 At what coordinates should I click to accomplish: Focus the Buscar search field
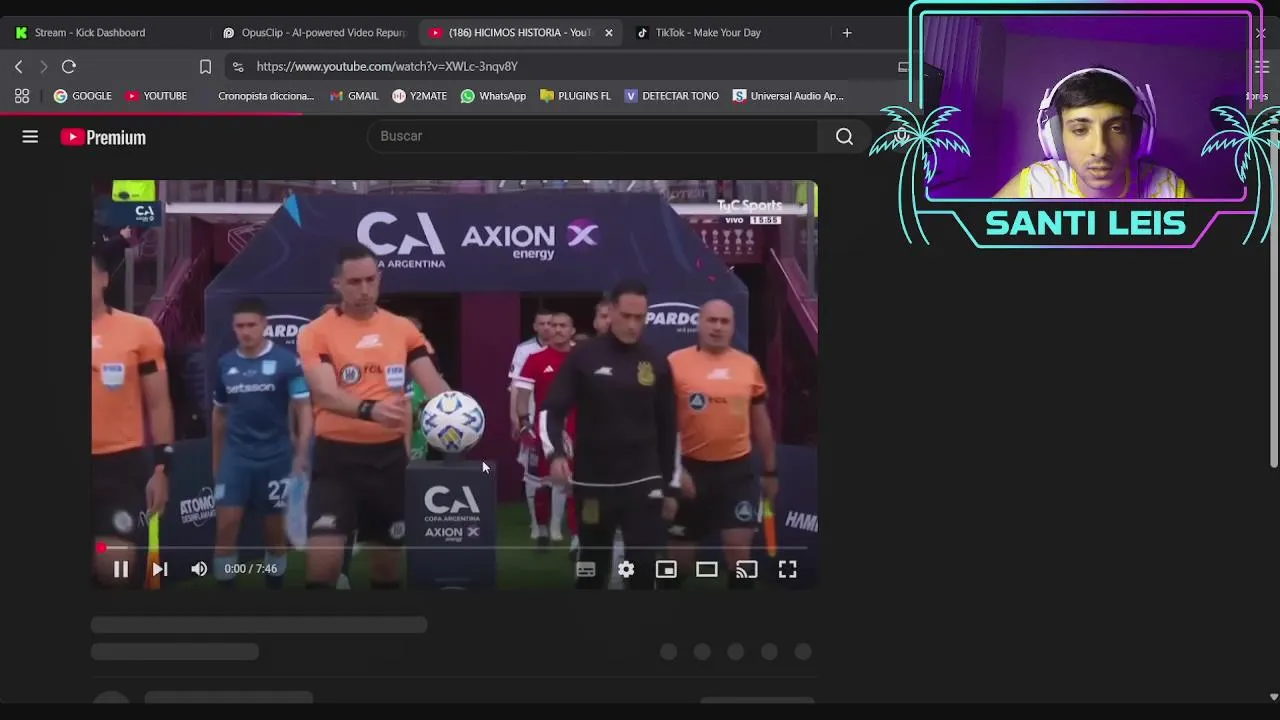593,136
